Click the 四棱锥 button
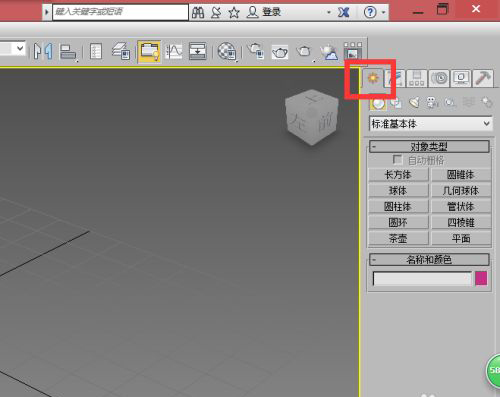This screenshot has width=500, height=397. [x=461, y=222]
